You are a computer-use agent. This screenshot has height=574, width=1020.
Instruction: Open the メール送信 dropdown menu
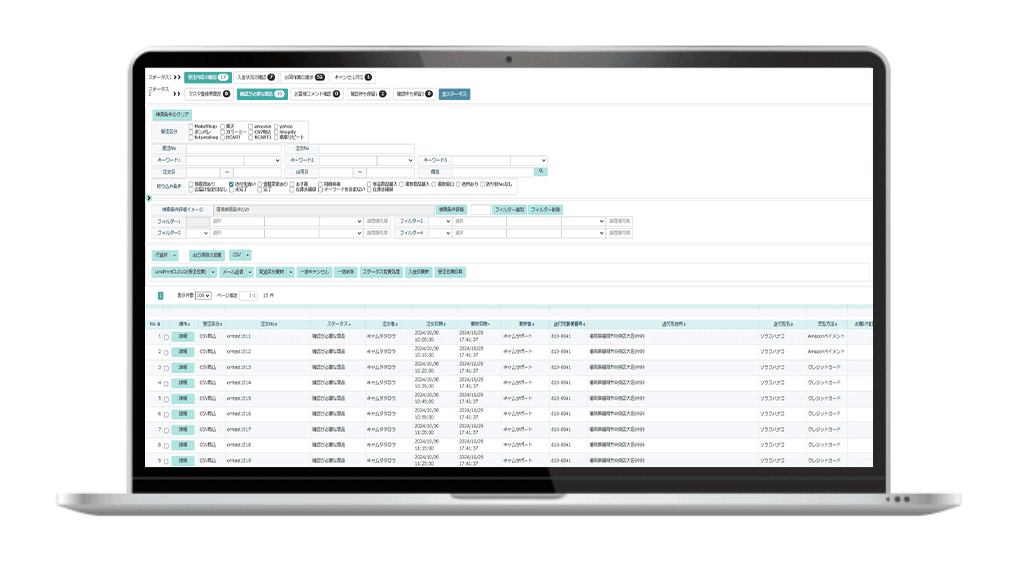point(235,271)
